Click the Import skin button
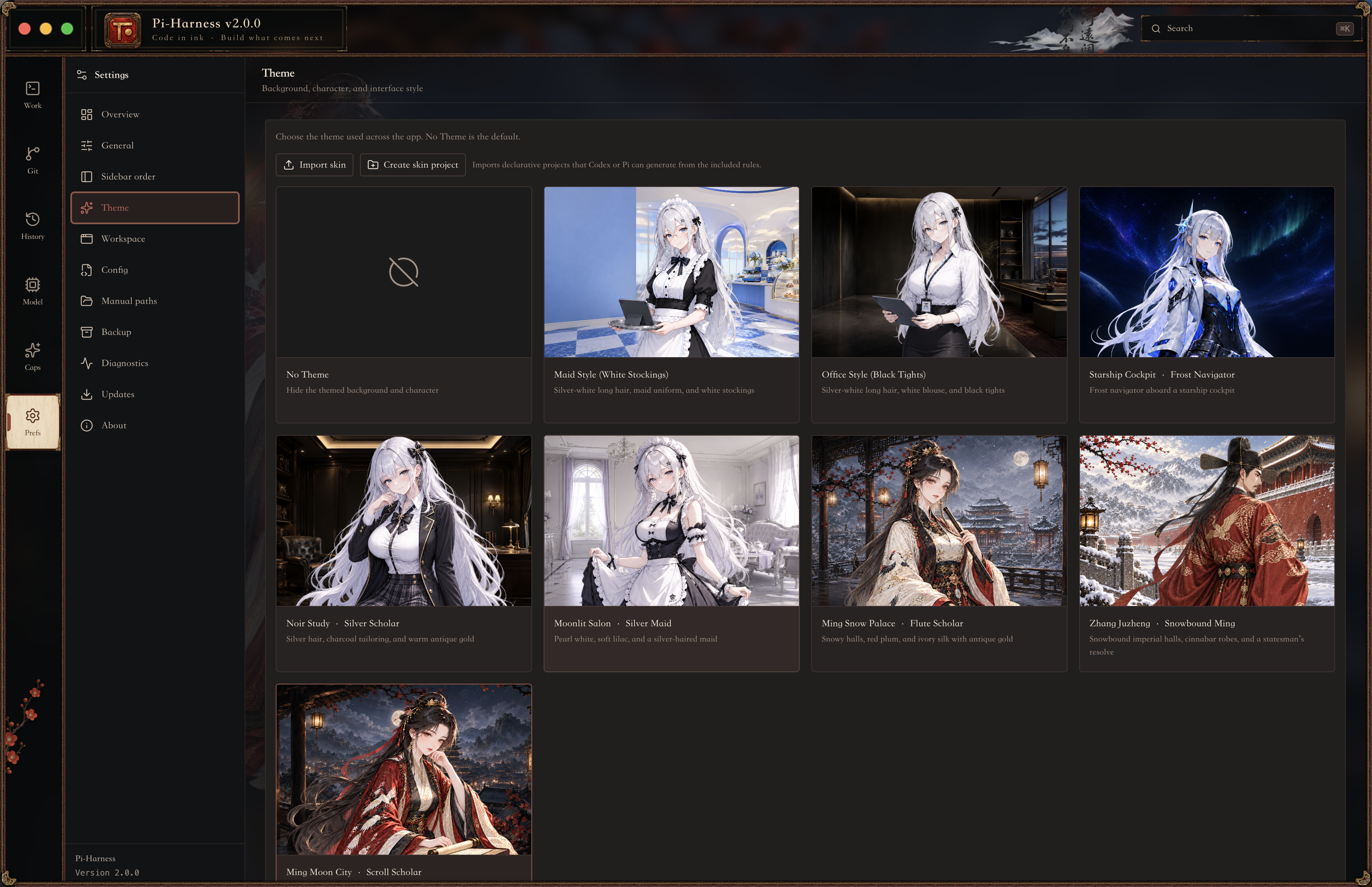Viewport: 1372px width, 887px height. pyautogui.click(x=314, y=165)
